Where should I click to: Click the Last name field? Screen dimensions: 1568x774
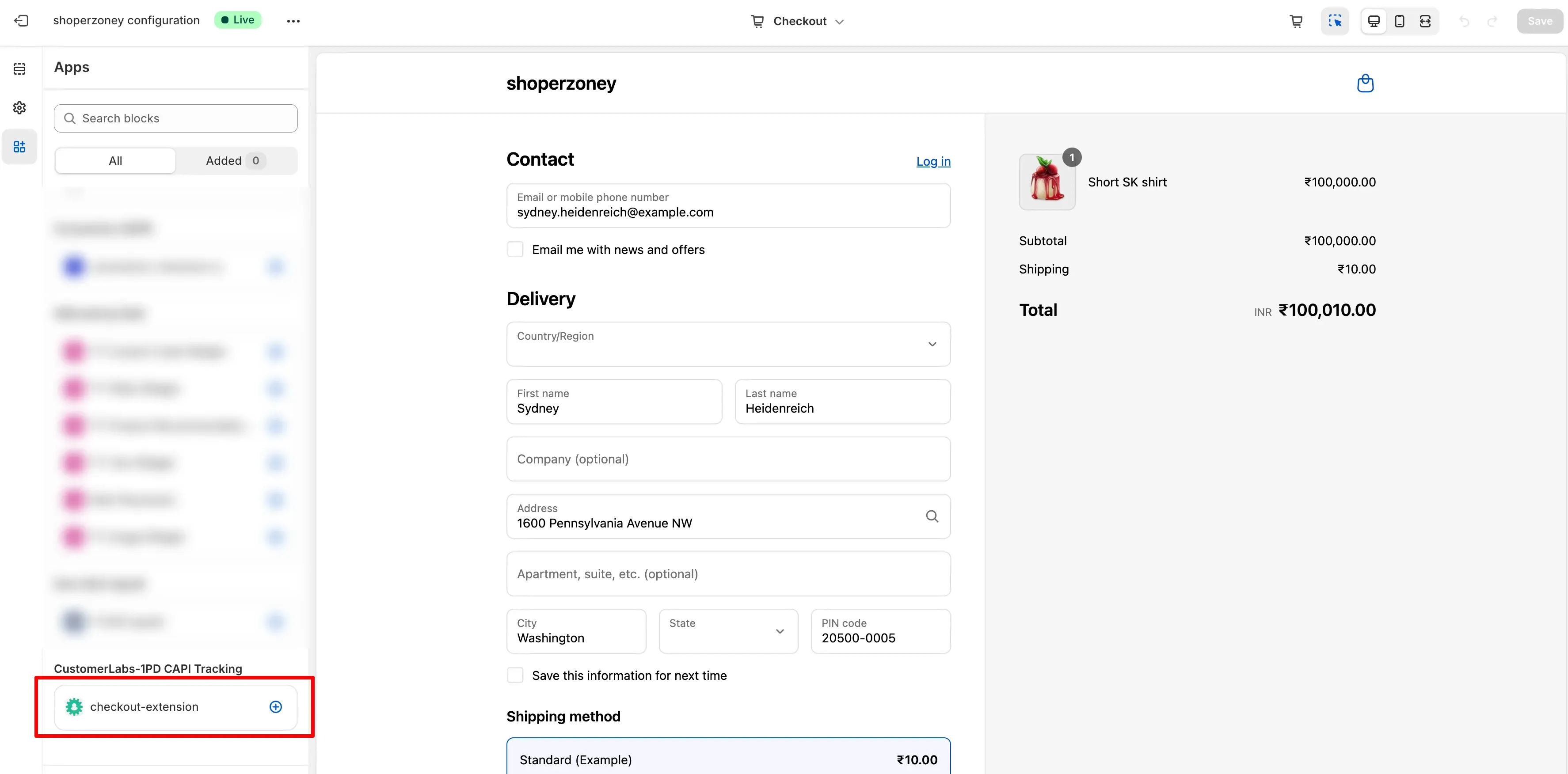point(842,402)
